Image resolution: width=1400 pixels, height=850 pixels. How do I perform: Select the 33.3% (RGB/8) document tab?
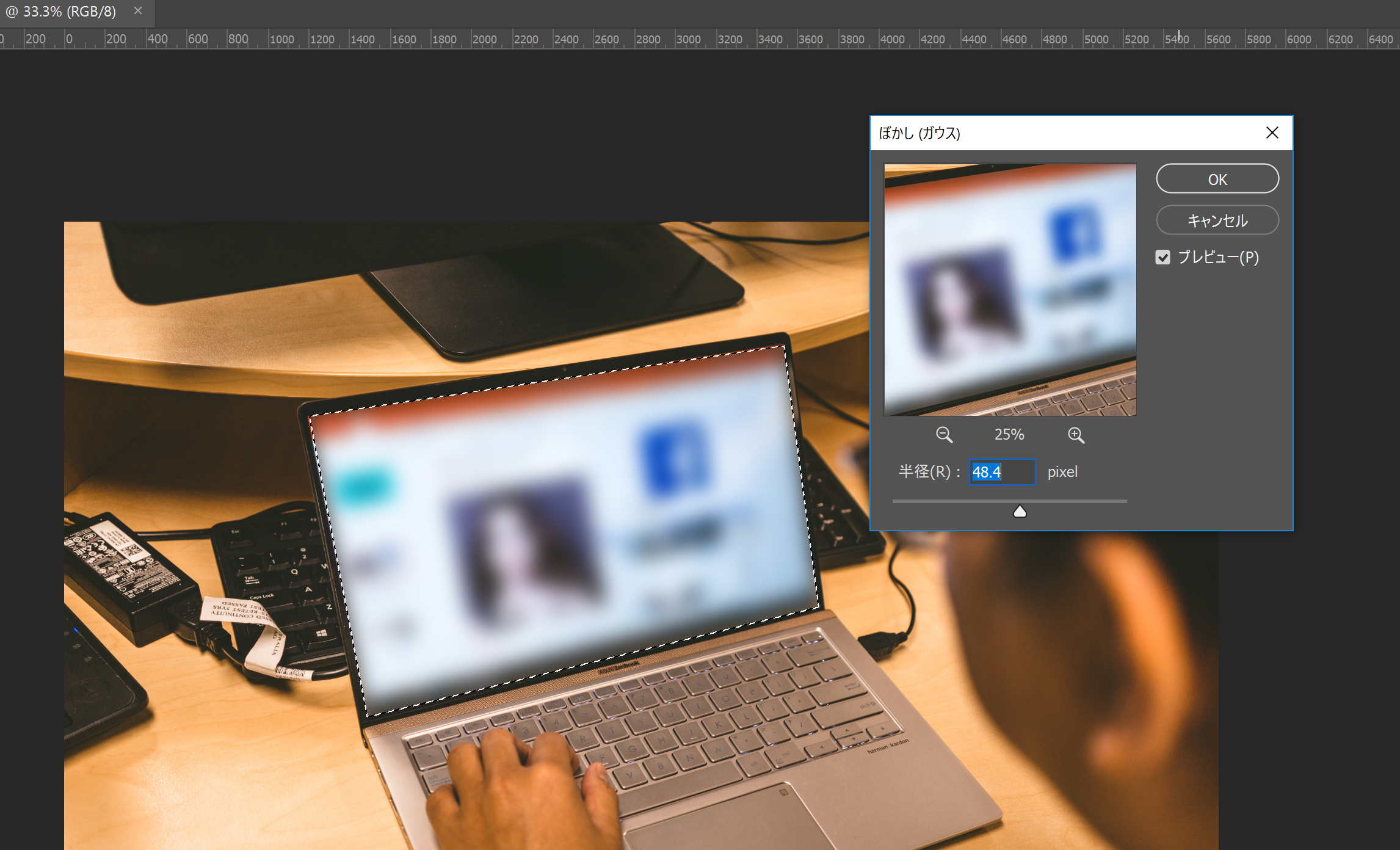(61, 12)
